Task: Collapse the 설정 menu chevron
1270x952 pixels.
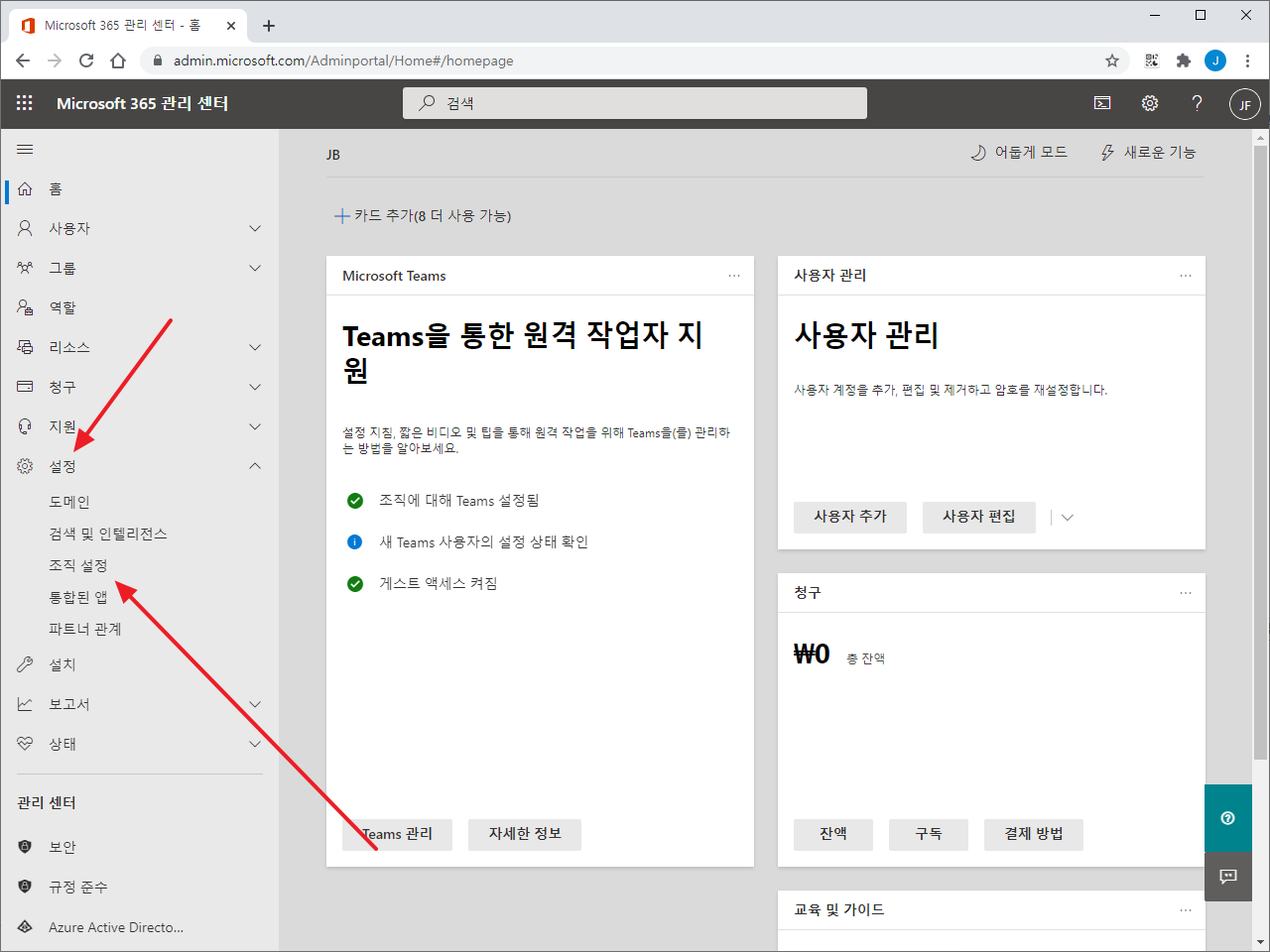Action: [255, 466]
